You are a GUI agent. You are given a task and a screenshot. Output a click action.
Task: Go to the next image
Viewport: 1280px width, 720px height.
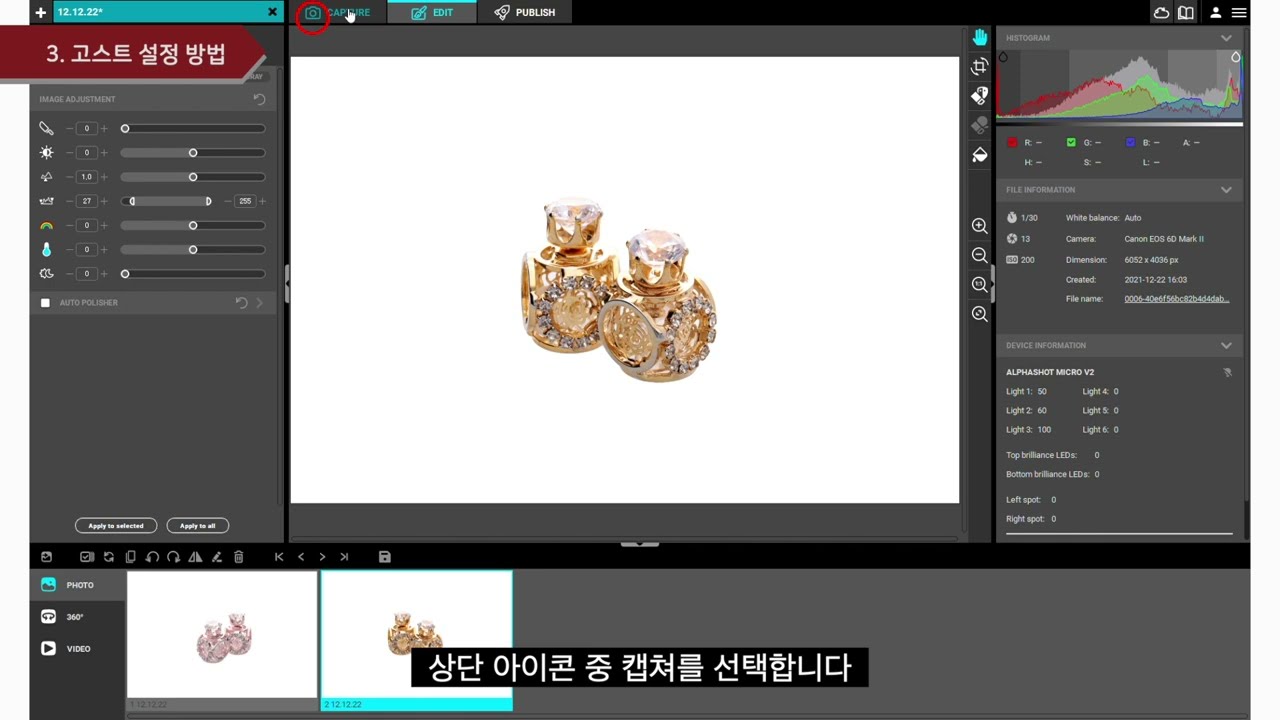point(322,557)
